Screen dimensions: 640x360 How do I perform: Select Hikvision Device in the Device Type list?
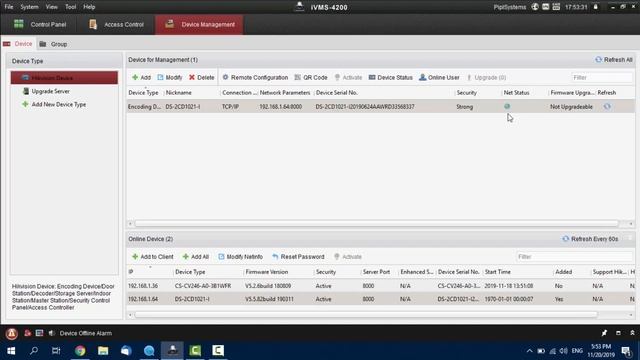click(x=64, y=78)
